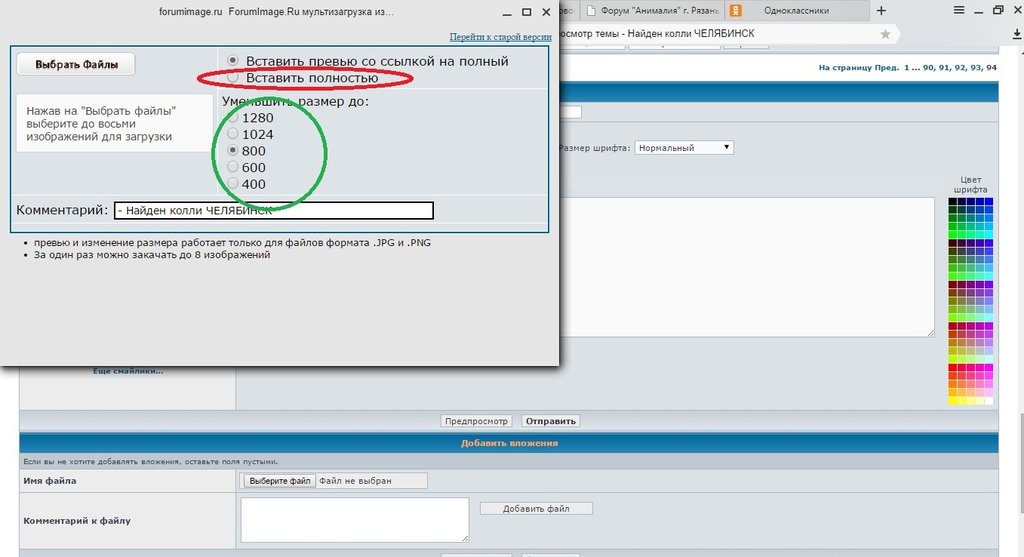Click the 'Добавить вложения' section header

click(509, 443)
